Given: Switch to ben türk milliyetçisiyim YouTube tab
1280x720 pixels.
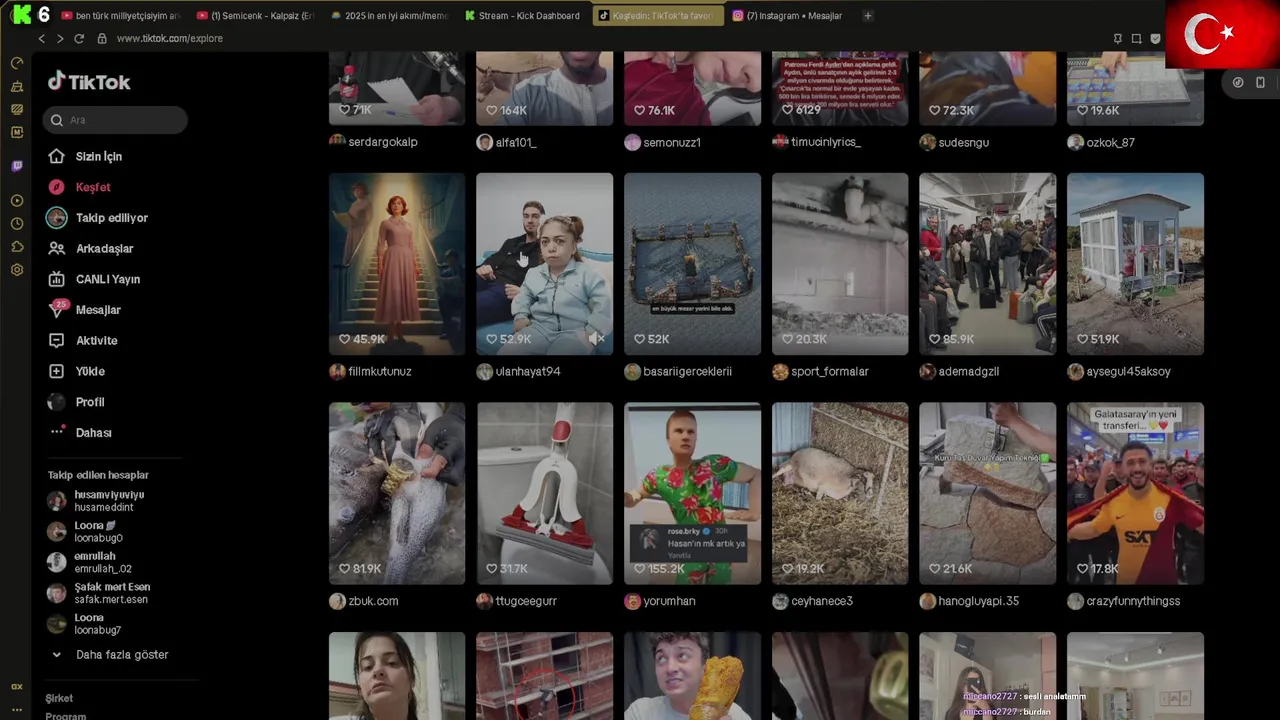Looking at the screenshot, I should point(121,16).
